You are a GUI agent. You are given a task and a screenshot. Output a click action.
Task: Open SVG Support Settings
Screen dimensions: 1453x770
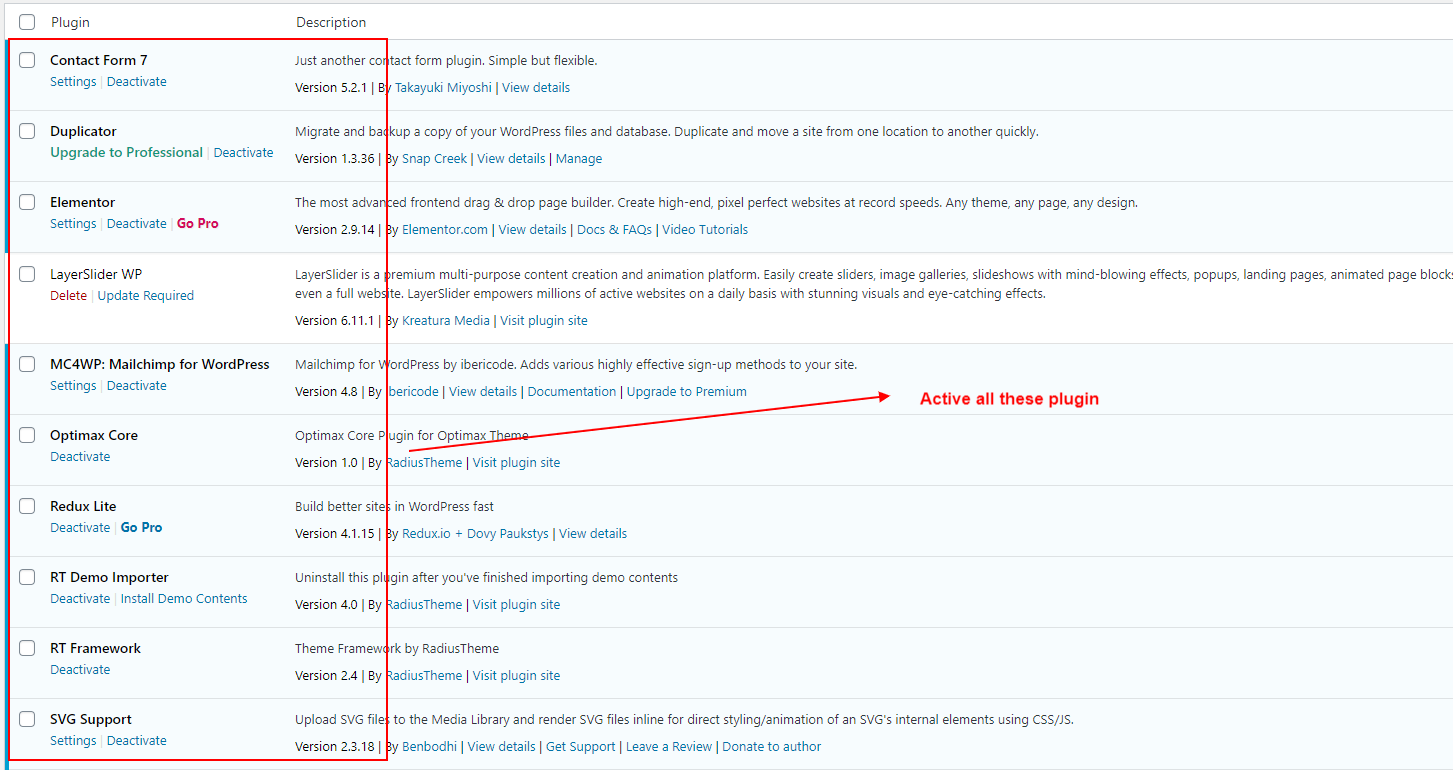[73, 741]
